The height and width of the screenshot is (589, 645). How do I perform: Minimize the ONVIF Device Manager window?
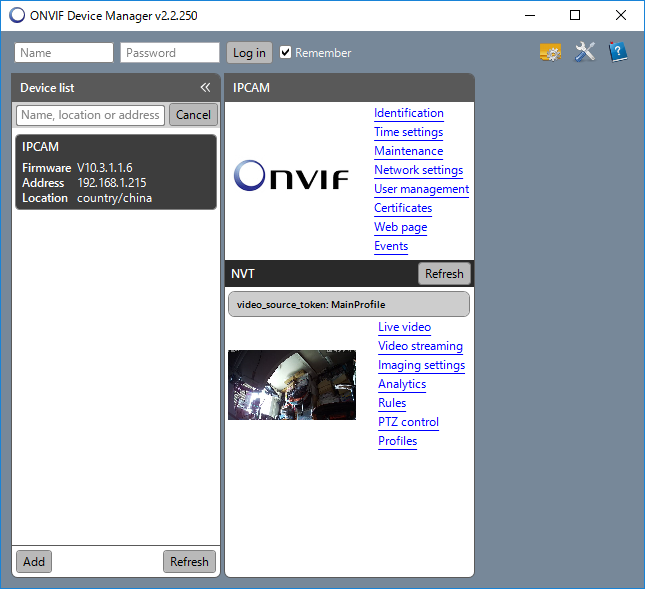[x=530, y=15]
